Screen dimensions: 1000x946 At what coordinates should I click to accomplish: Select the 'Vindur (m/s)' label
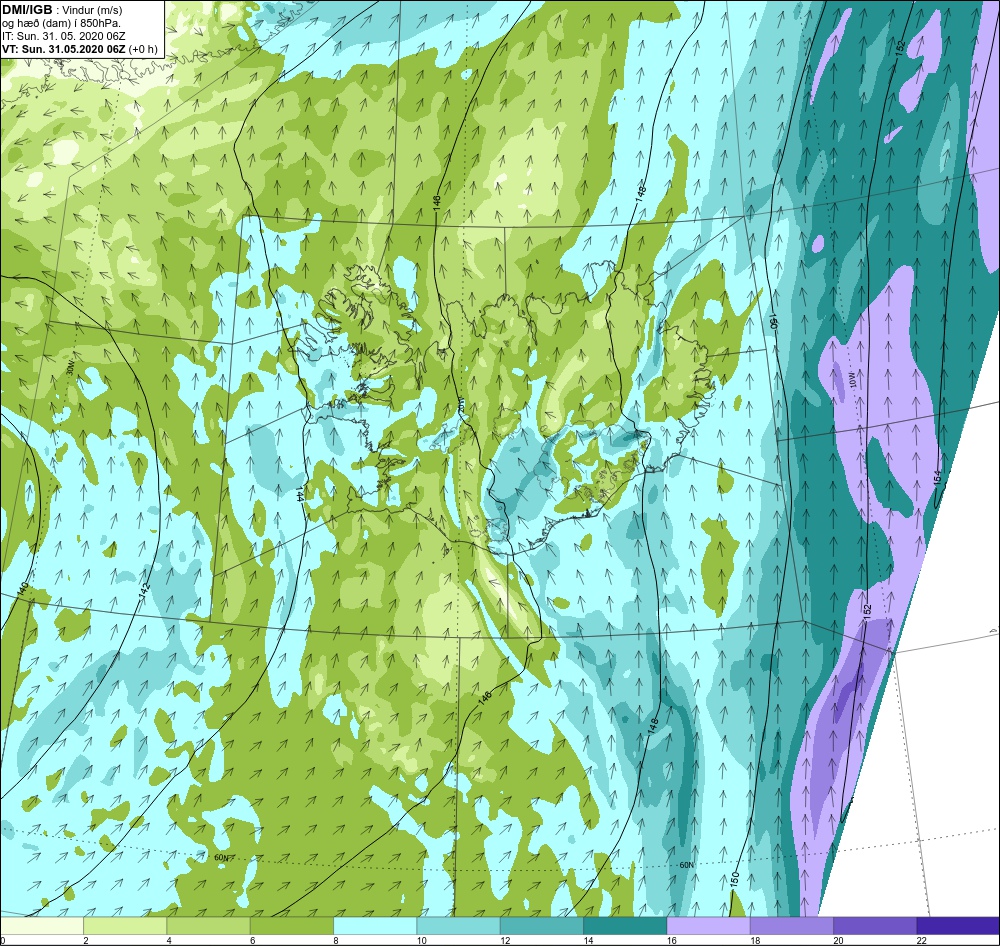92,10
